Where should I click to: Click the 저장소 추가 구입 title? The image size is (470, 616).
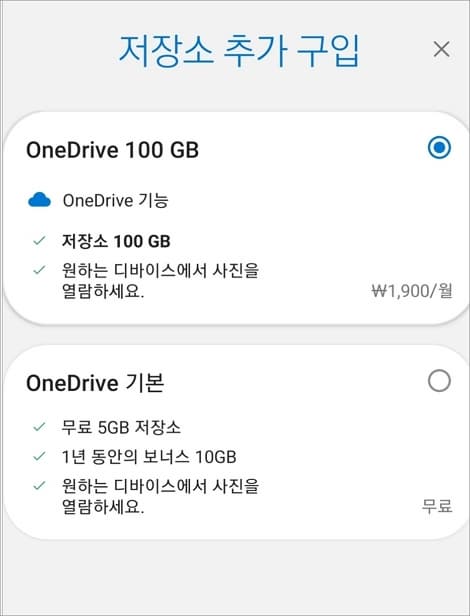pyautogui.click(x=239, y=52)
